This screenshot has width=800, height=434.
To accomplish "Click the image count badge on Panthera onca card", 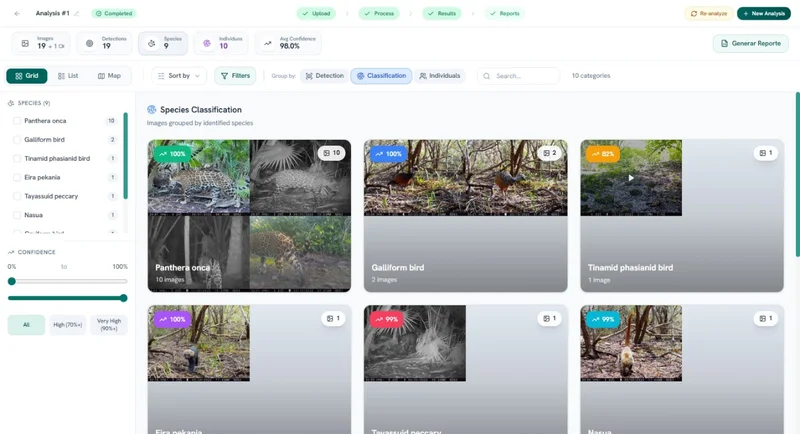I will coord(331,153).
